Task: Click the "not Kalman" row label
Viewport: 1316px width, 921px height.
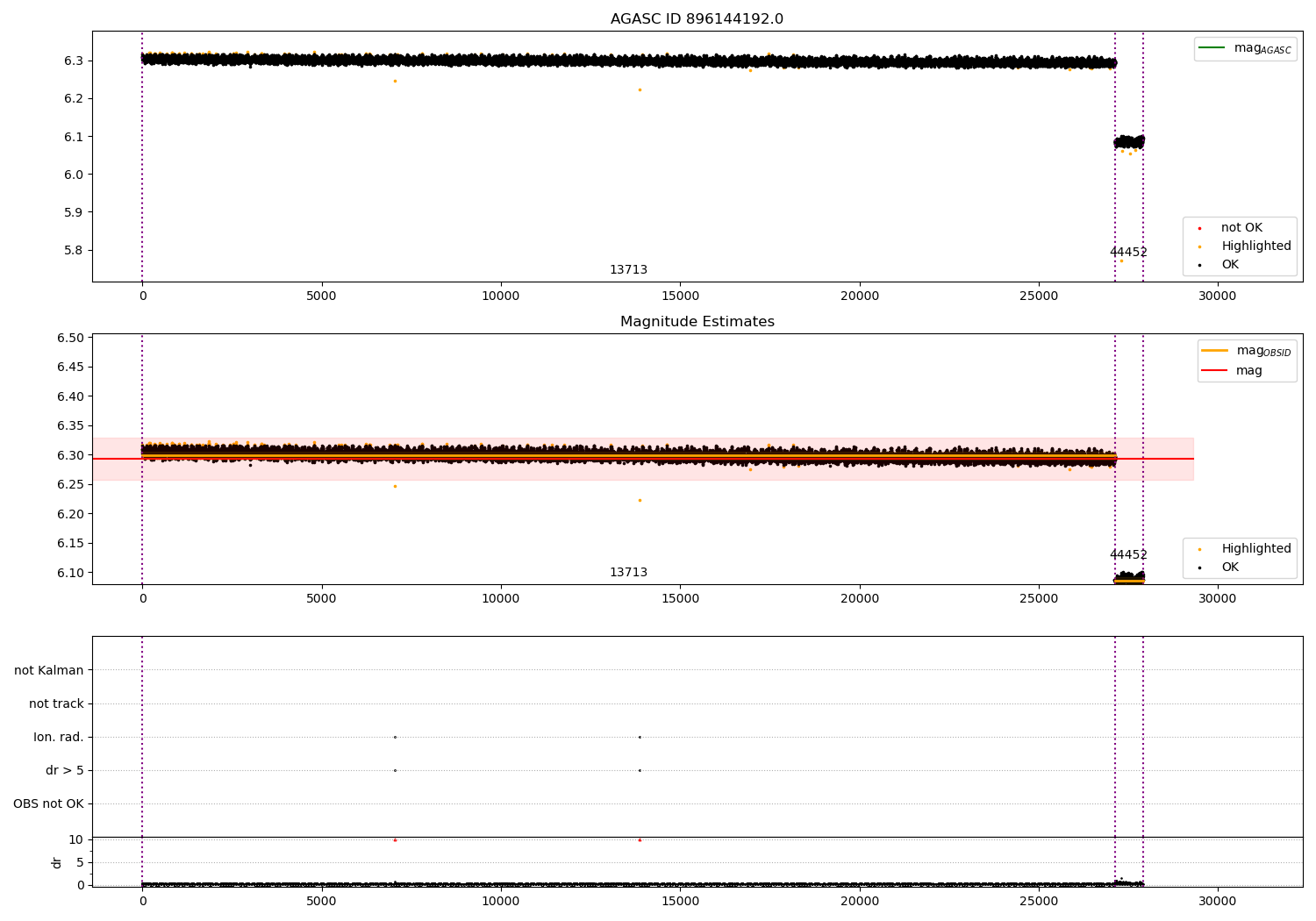Action: [x=49, y=671]
